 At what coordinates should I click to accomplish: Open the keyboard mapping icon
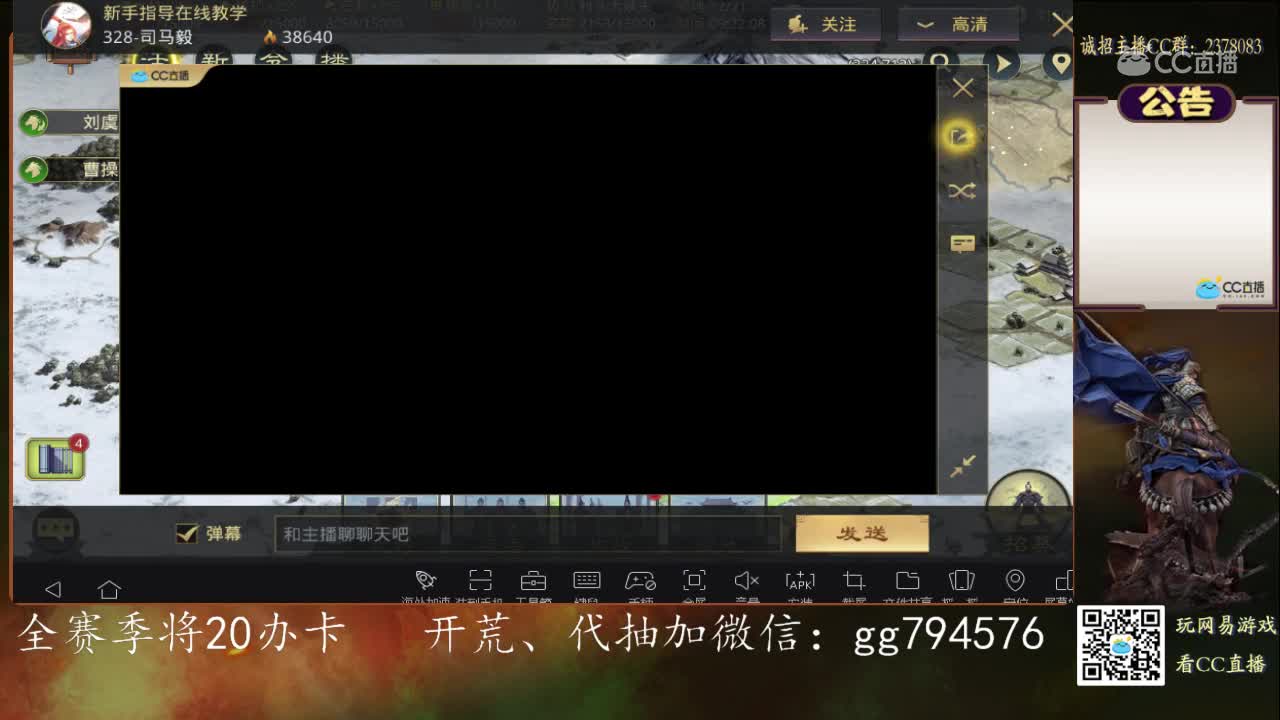tap(587, 581)
